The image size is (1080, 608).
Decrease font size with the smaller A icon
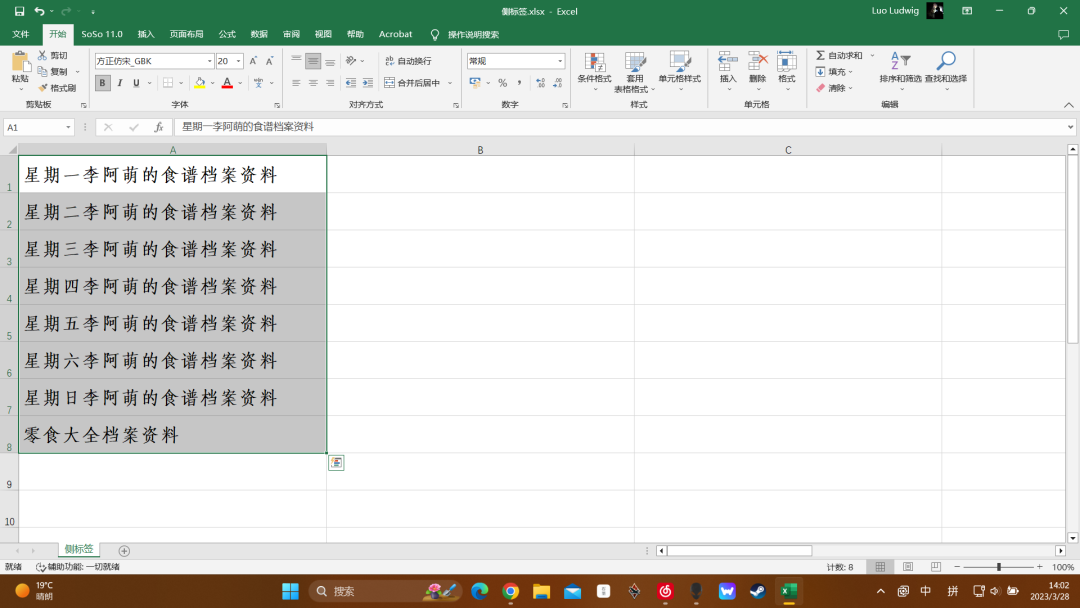[269, 61]
